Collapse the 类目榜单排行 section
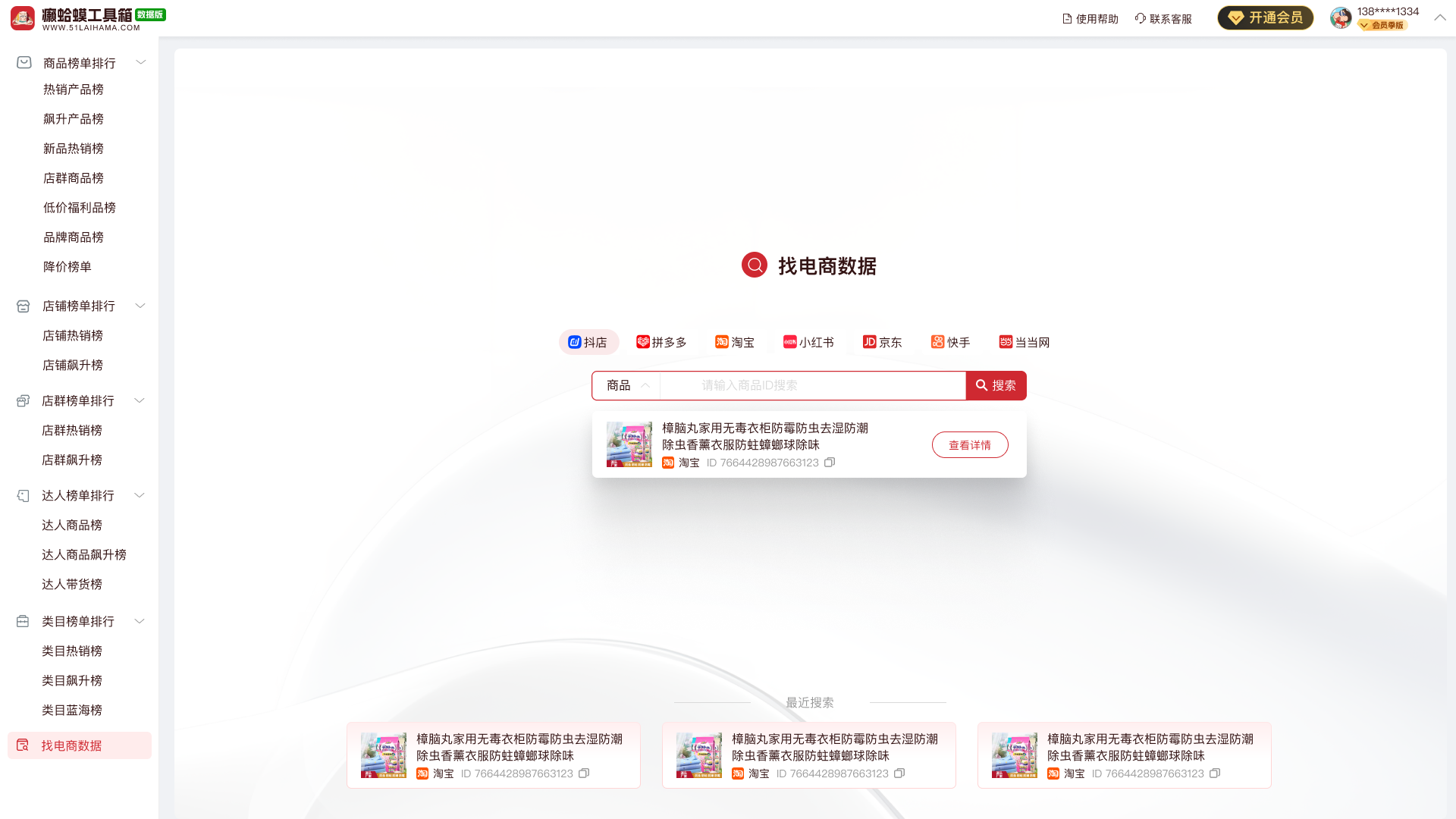This screenshot has width=1456, height=819. pos(140,621)
